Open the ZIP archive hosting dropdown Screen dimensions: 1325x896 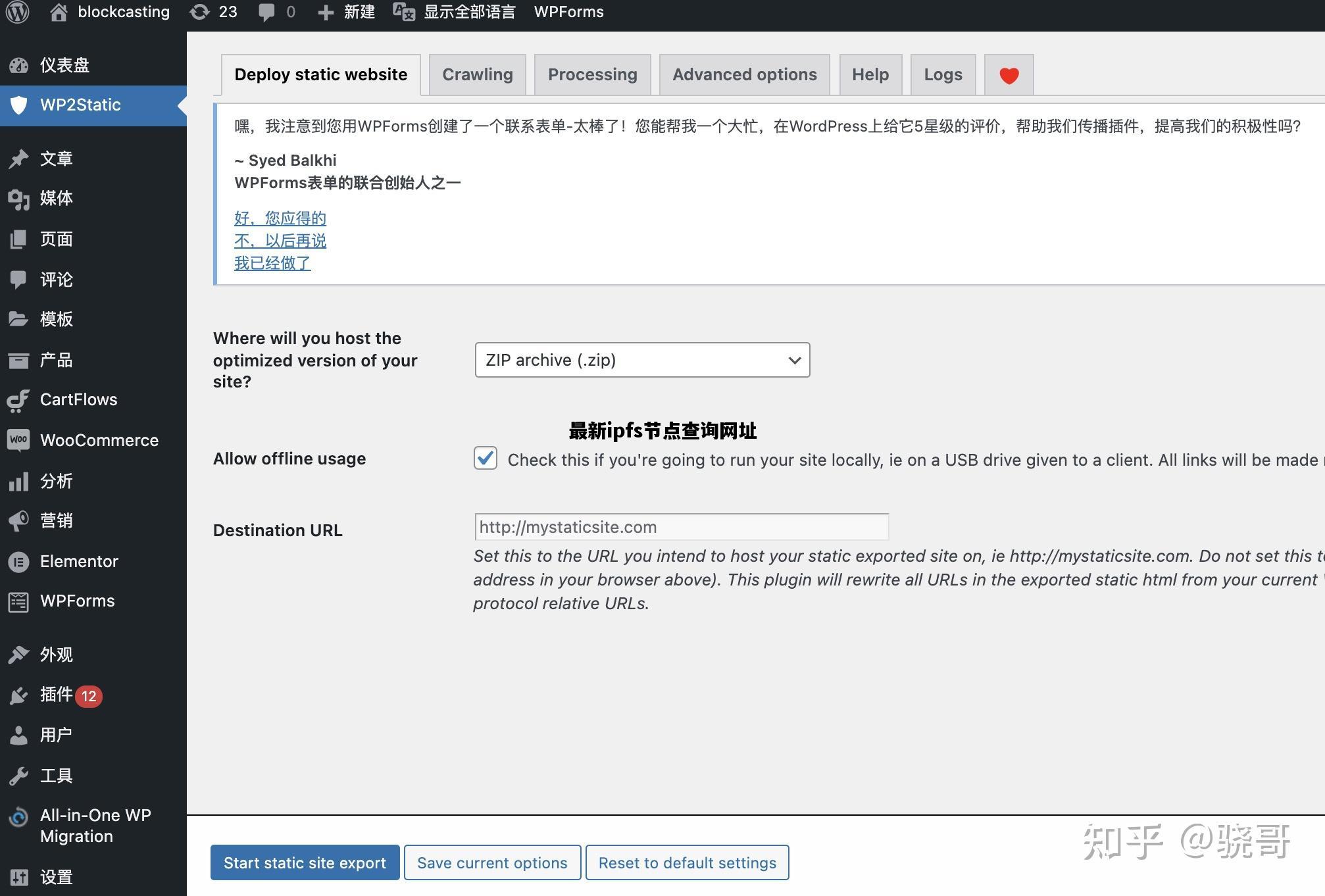click(642, 360)
